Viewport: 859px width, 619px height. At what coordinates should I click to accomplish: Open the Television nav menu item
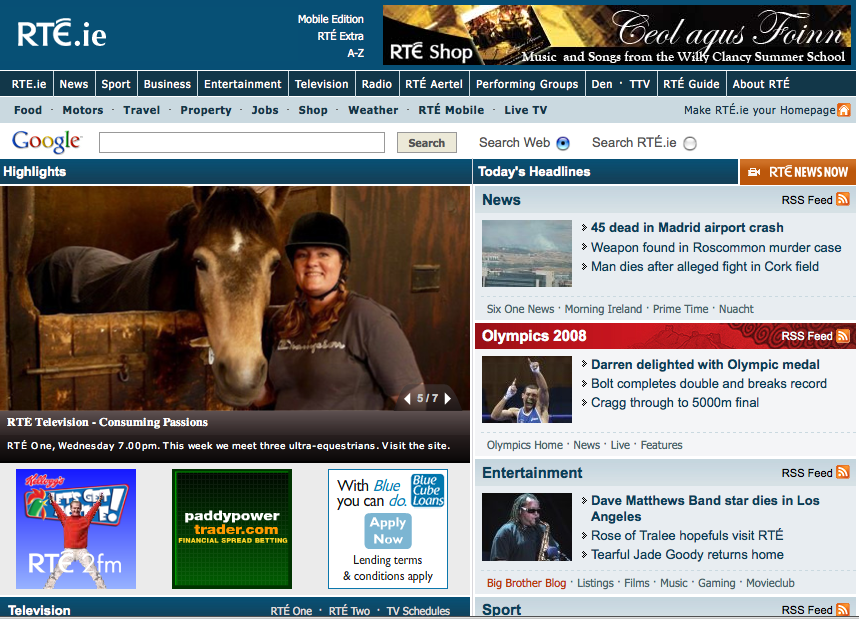point(321,84)
